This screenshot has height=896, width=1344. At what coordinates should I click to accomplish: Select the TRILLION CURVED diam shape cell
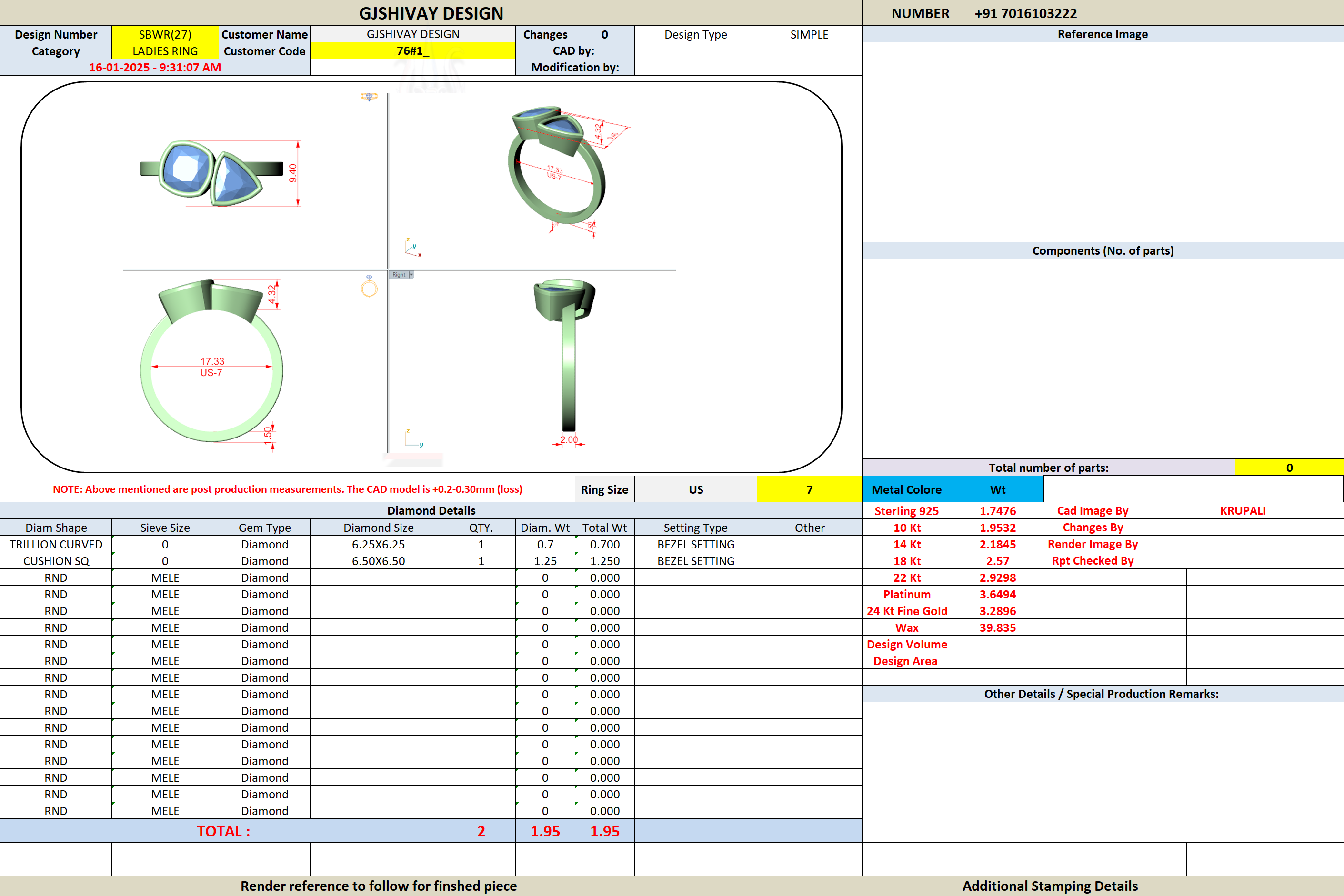pyautogui.click(x=56, y=544)
